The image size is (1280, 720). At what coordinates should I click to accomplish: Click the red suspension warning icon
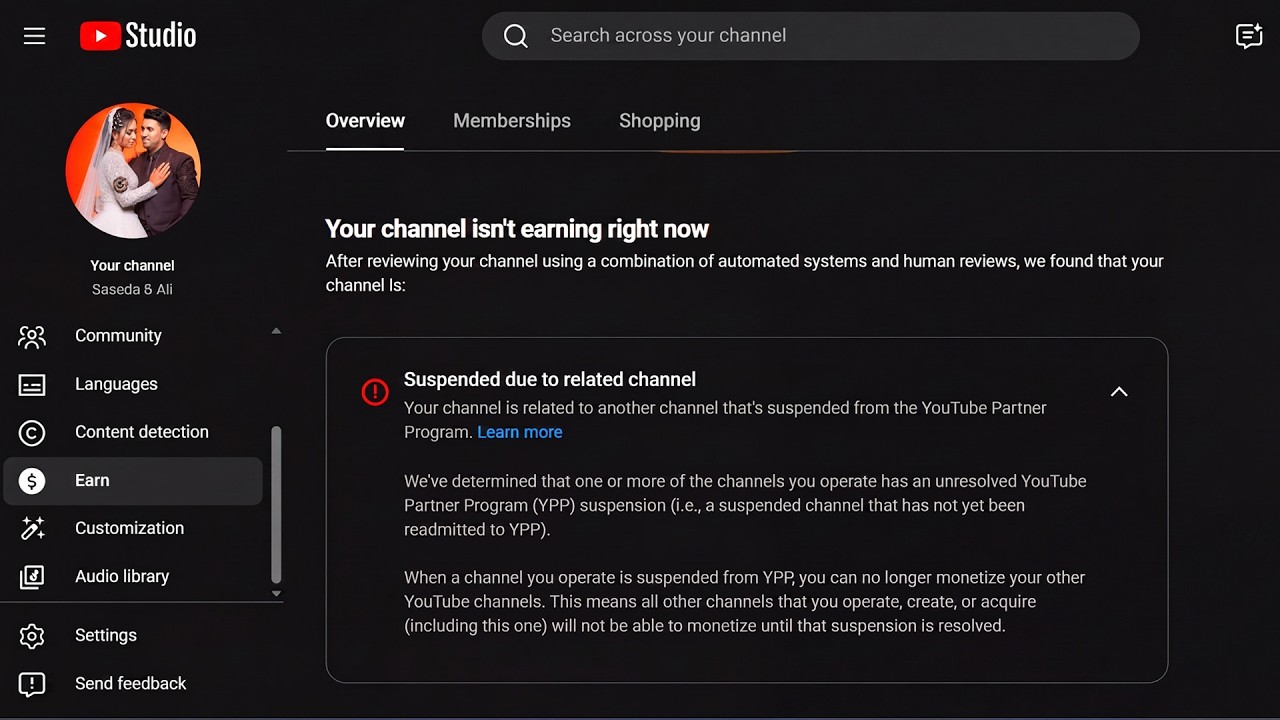(375, 392)
